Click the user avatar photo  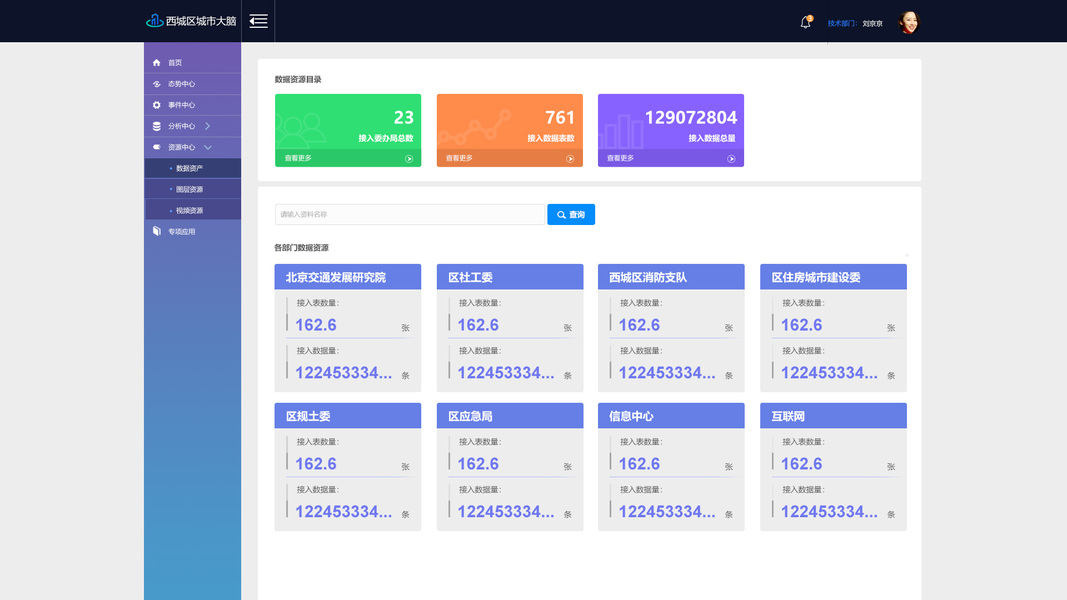tap(909, 22)
